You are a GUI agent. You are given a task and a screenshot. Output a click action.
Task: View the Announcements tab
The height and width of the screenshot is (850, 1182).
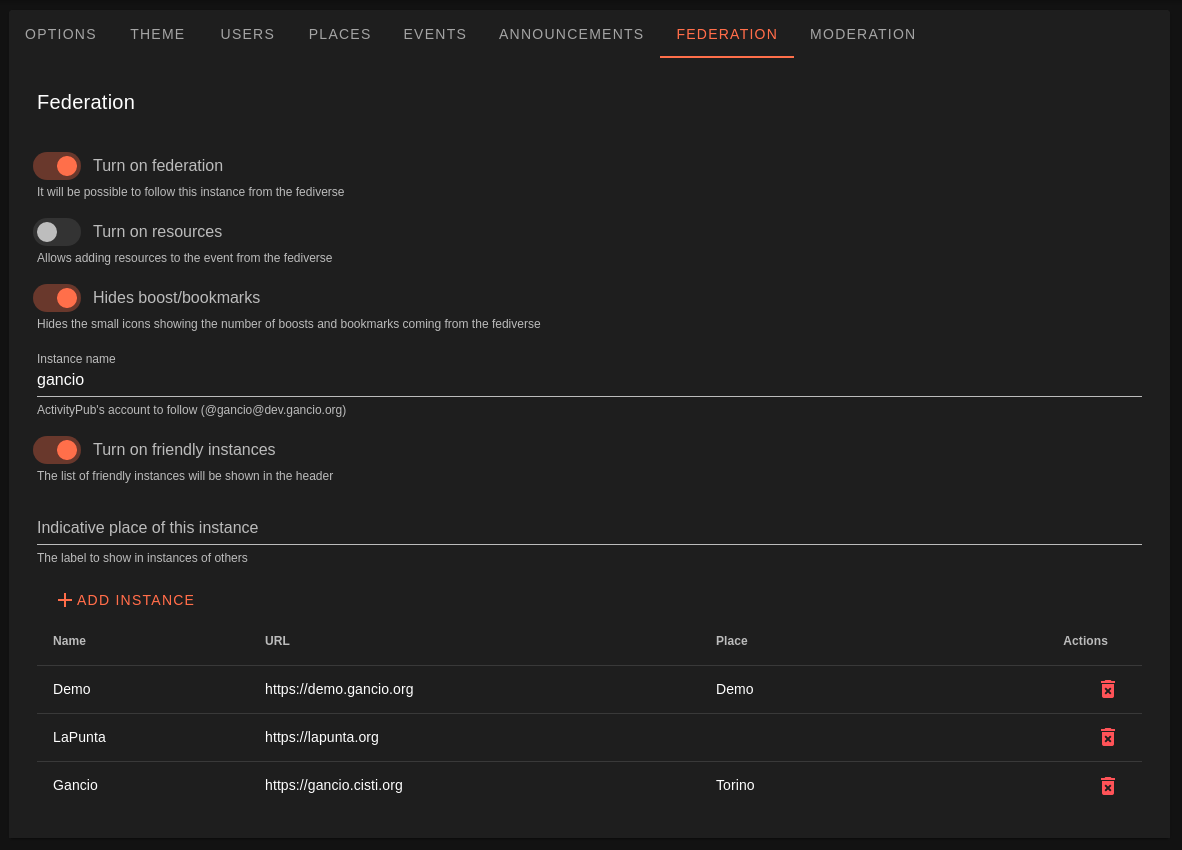[571, 34]
